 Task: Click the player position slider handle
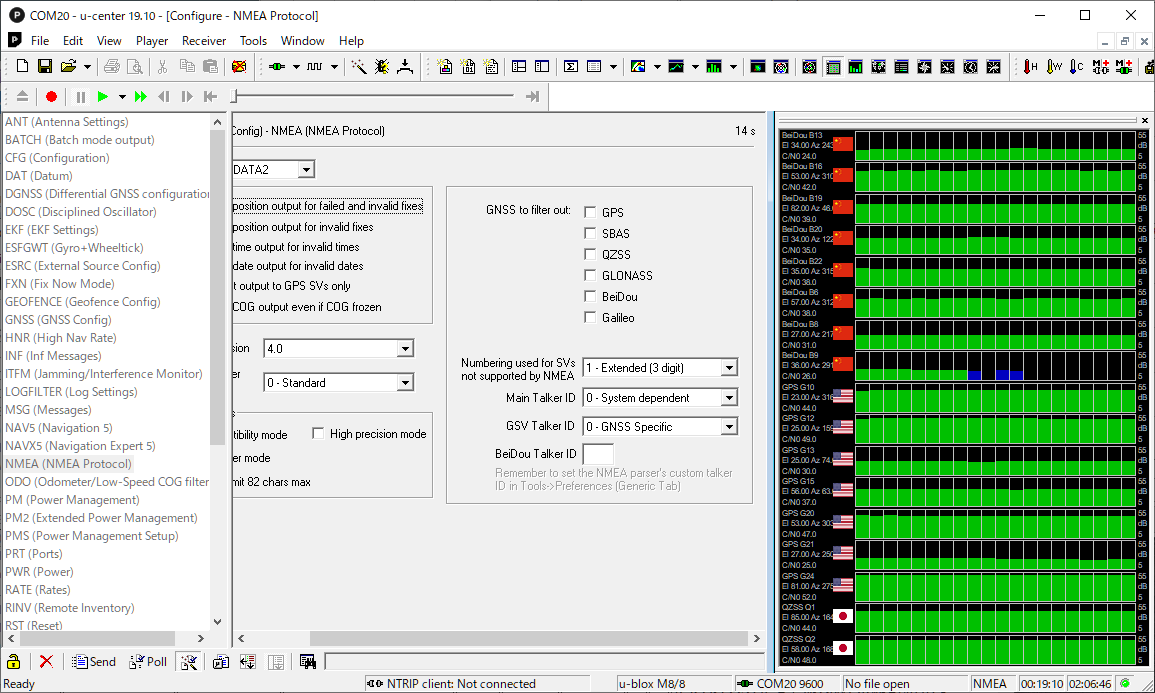[234, 96]
